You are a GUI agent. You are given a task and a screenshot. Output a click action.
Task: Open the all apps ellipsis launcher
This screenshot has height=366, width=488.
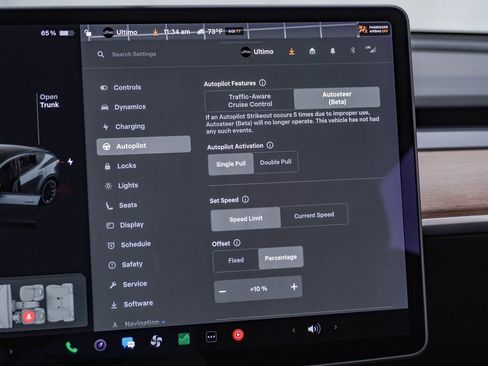click(x=211, y=337)
